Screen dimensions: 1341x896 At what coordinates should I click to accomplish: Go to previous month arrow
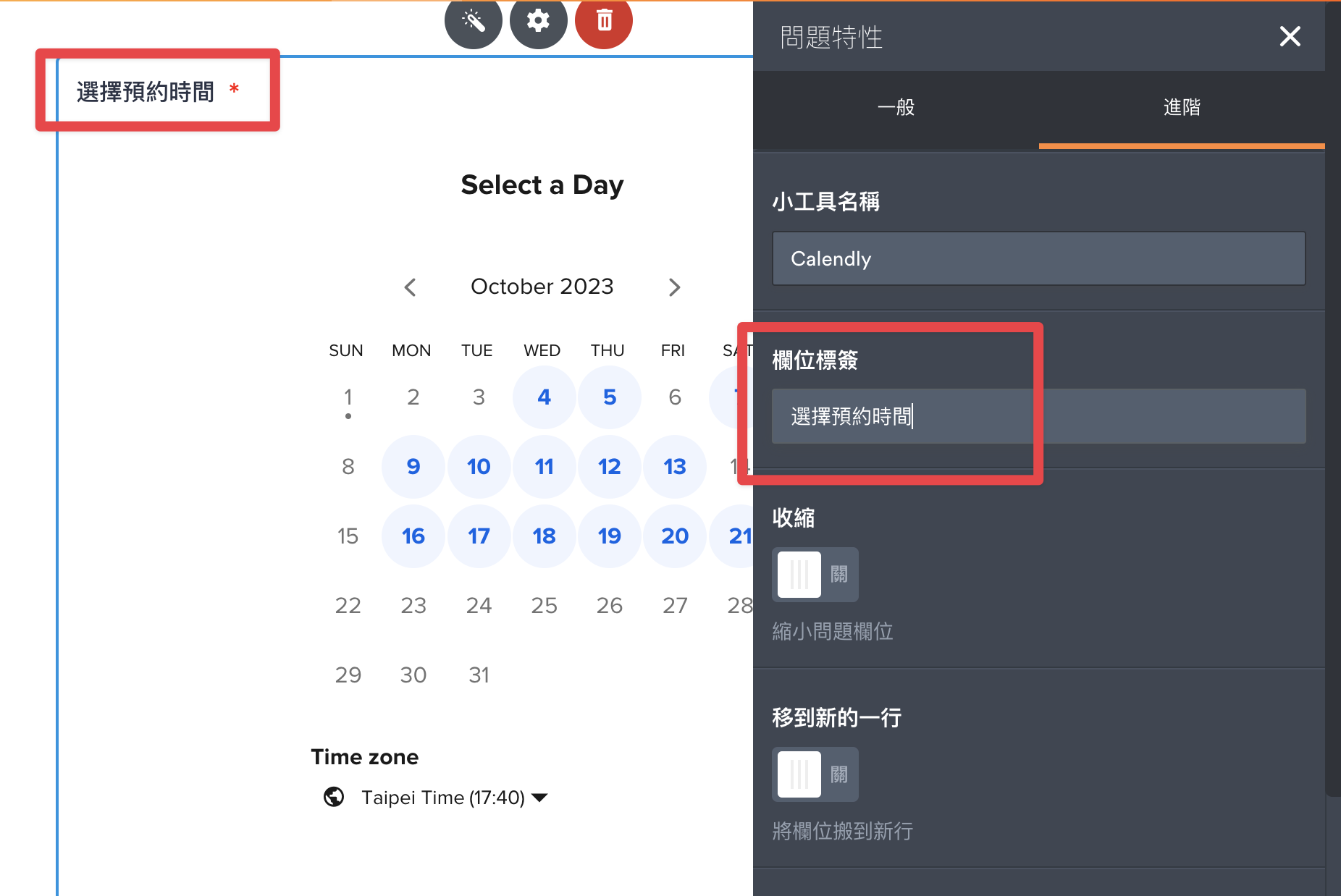pos(410,287)
